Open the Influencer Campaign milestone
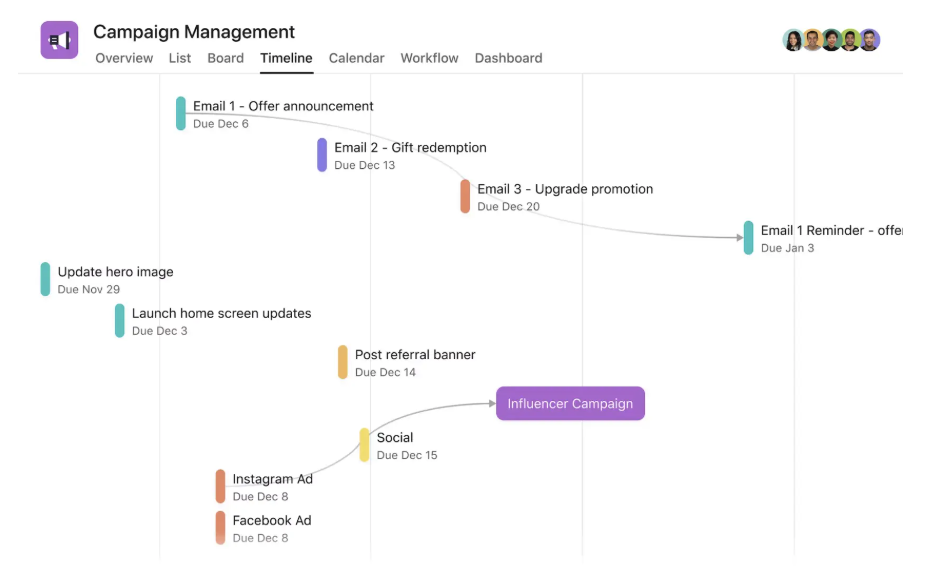927x573 pixels. point(570,404)
